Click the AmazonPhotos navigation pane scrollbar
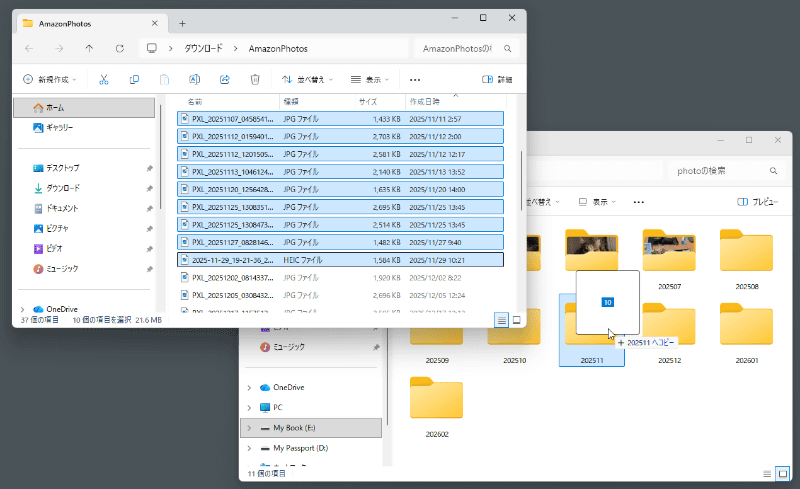The width and height of the screenshot is (800, 489). pyautogui.click(x=160, y=156)
